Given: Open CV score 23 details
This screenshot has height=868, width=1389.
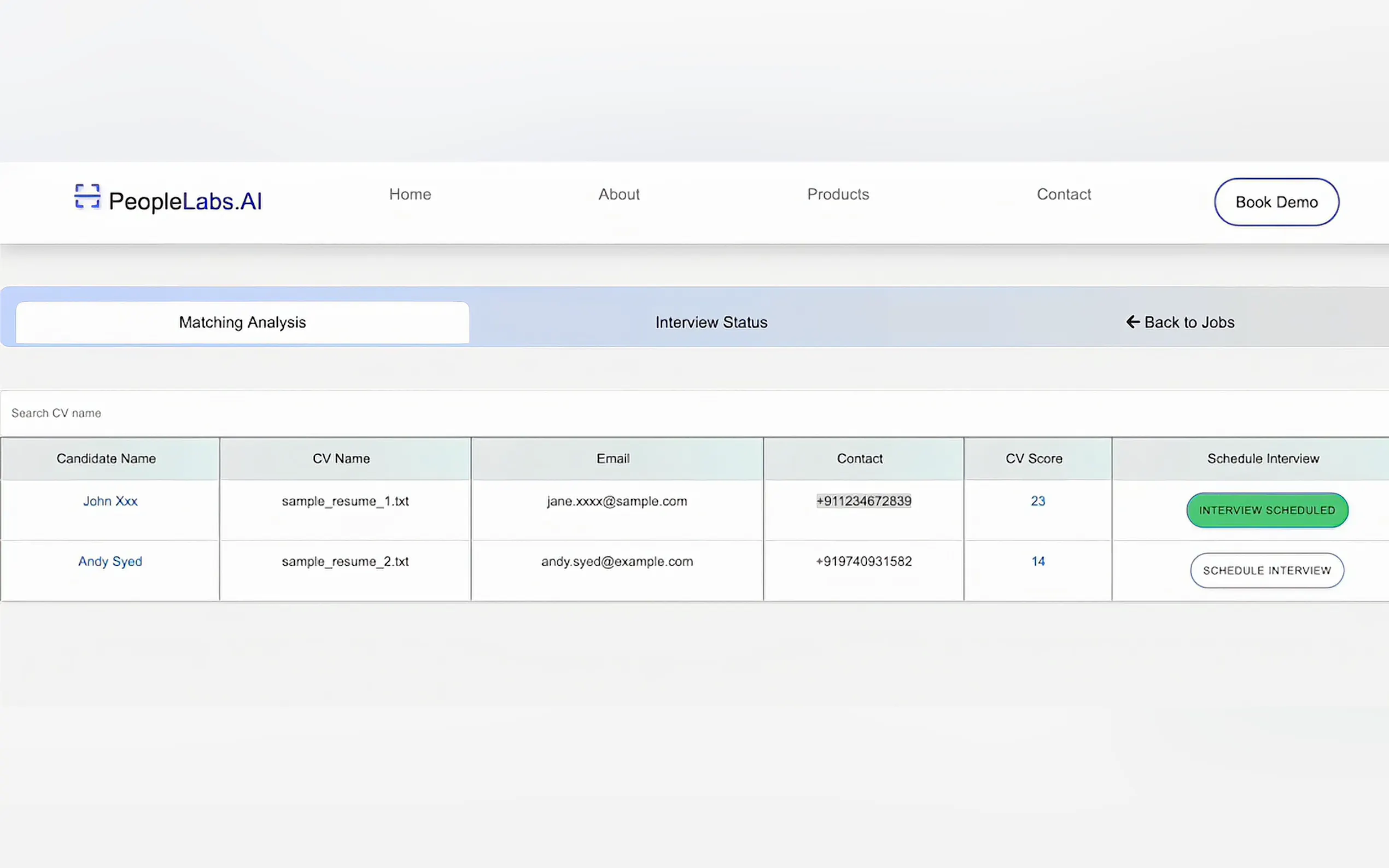Looking at the screenshot, I should 1037,501.
